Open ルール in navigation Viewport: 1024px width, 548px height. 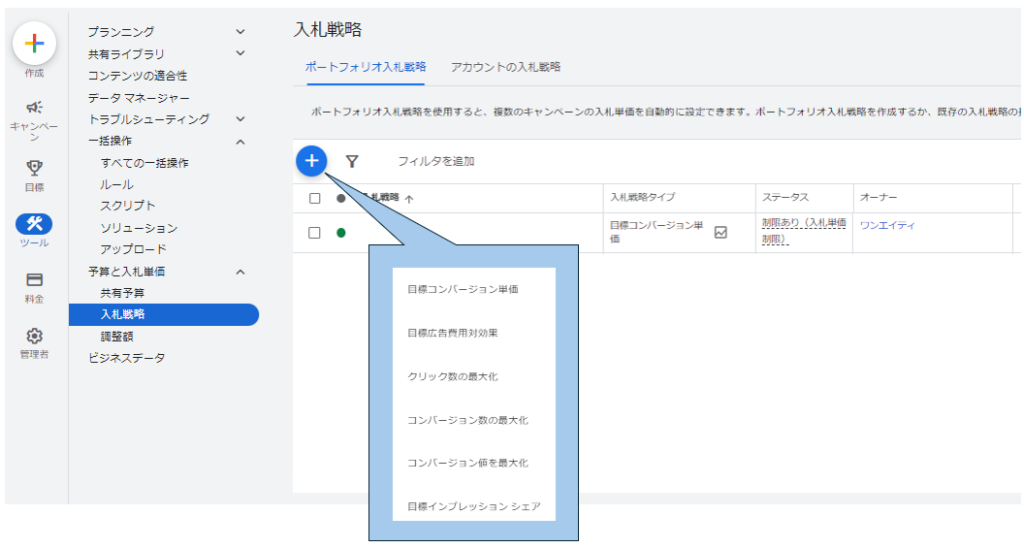pos(117,184)
